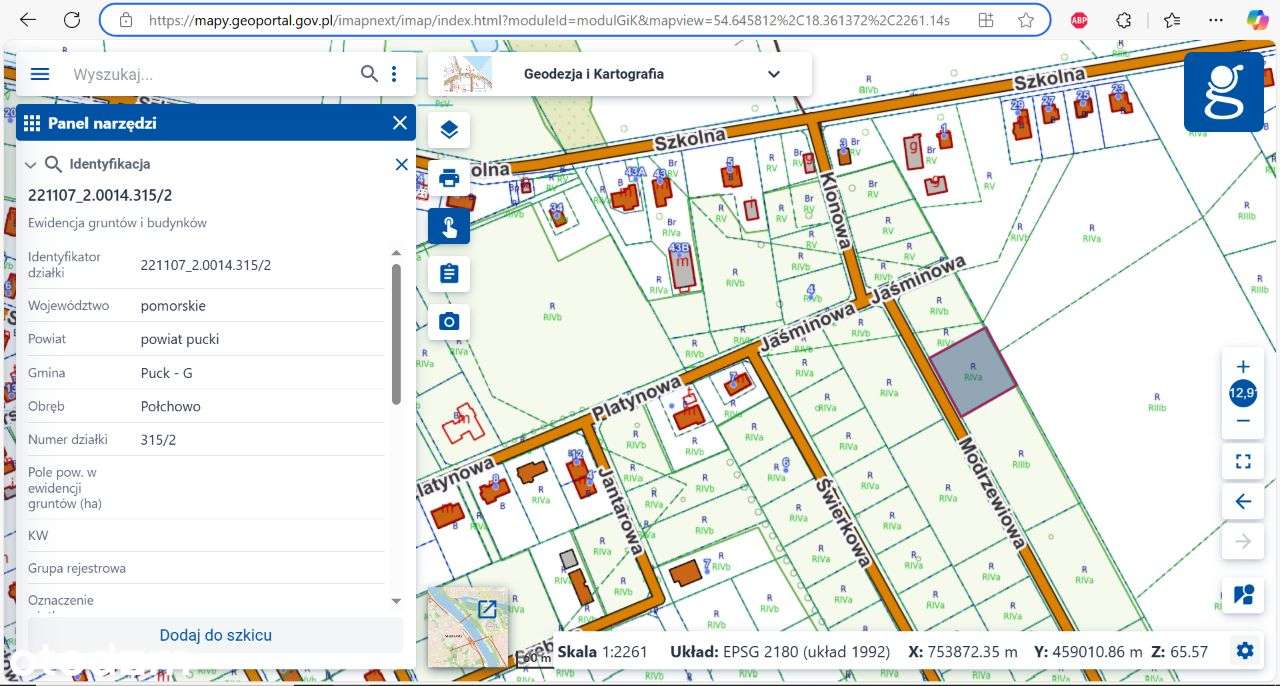Viewport: 1280px width, 686px height.
Task: Select the identify pointer tool
Action: (449, 226)
